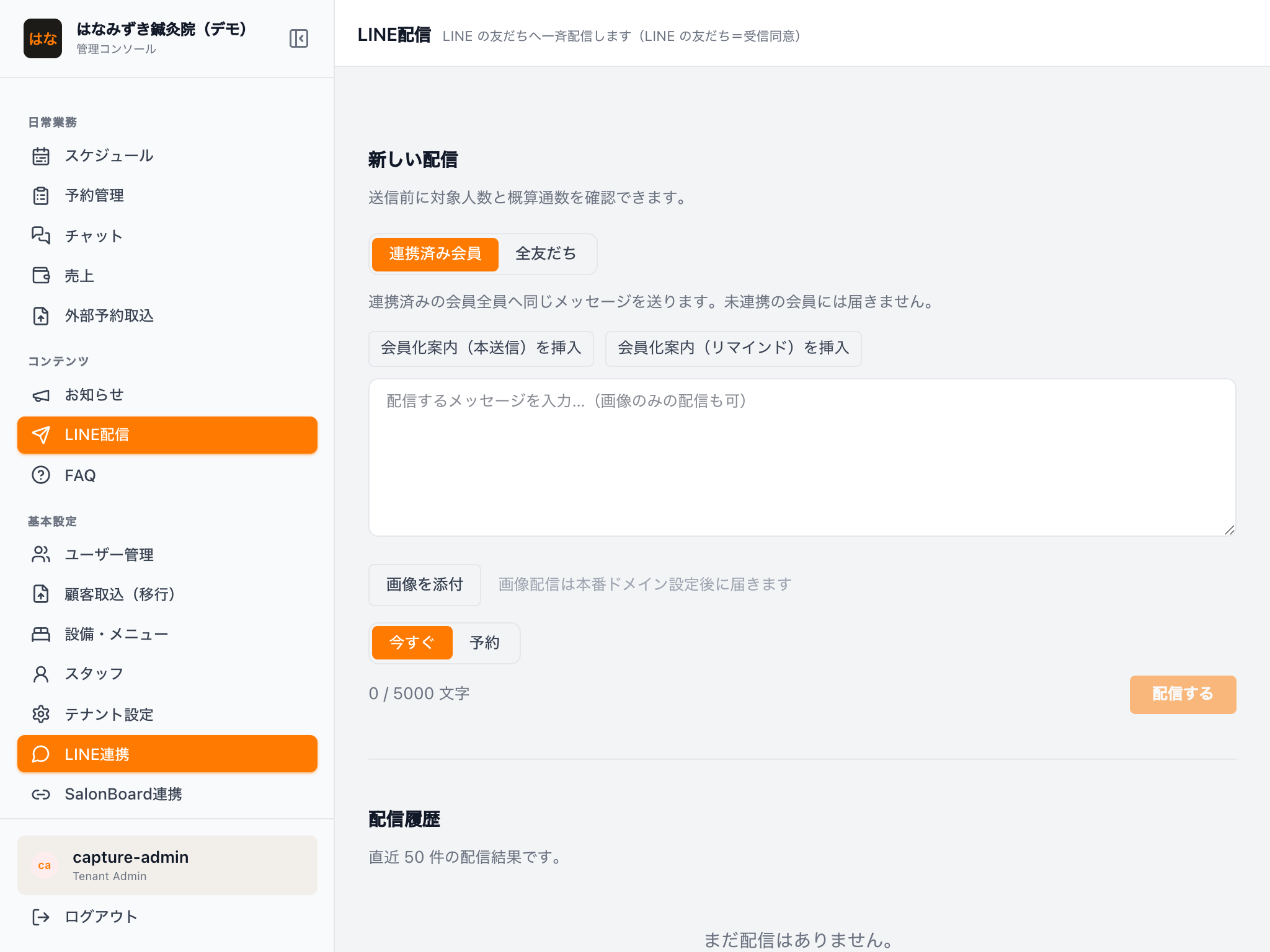The height and width of the screenshot is (952, 1270).
Task: Click the 売上 wallet icon
Action: click(41, 275)
